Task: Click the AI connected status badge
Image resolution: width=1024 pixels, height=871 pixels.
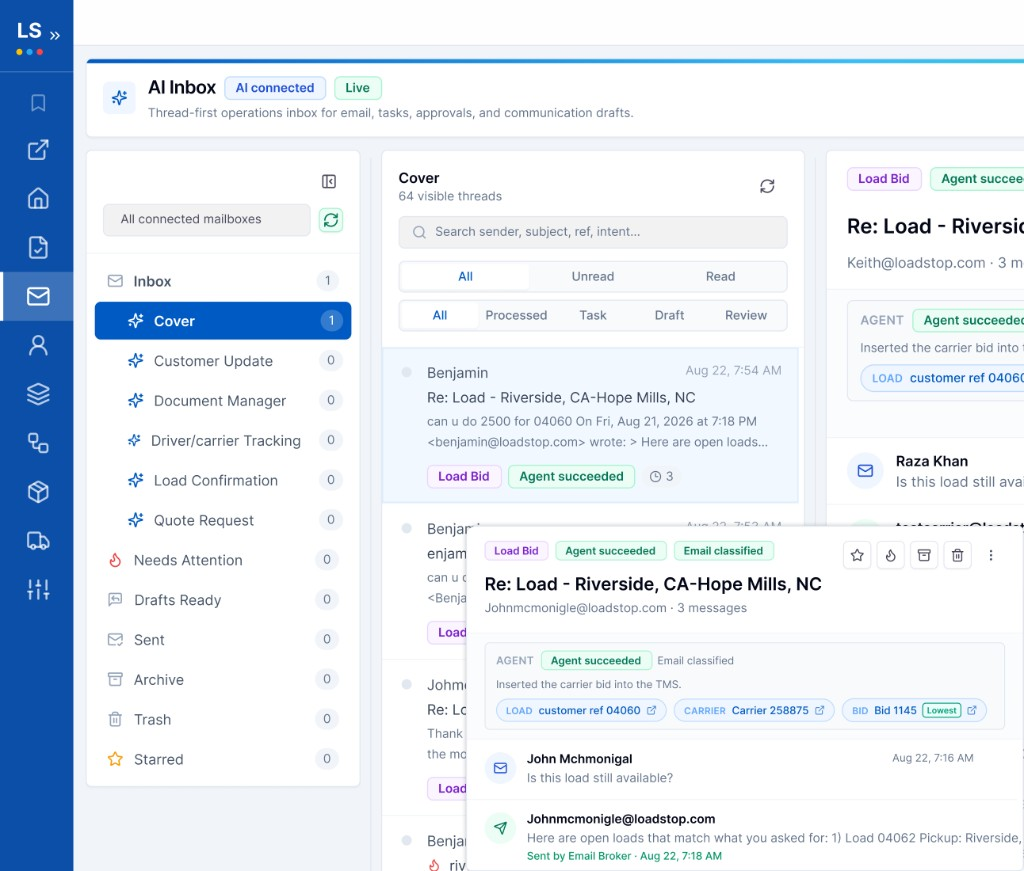Action: 275,87
